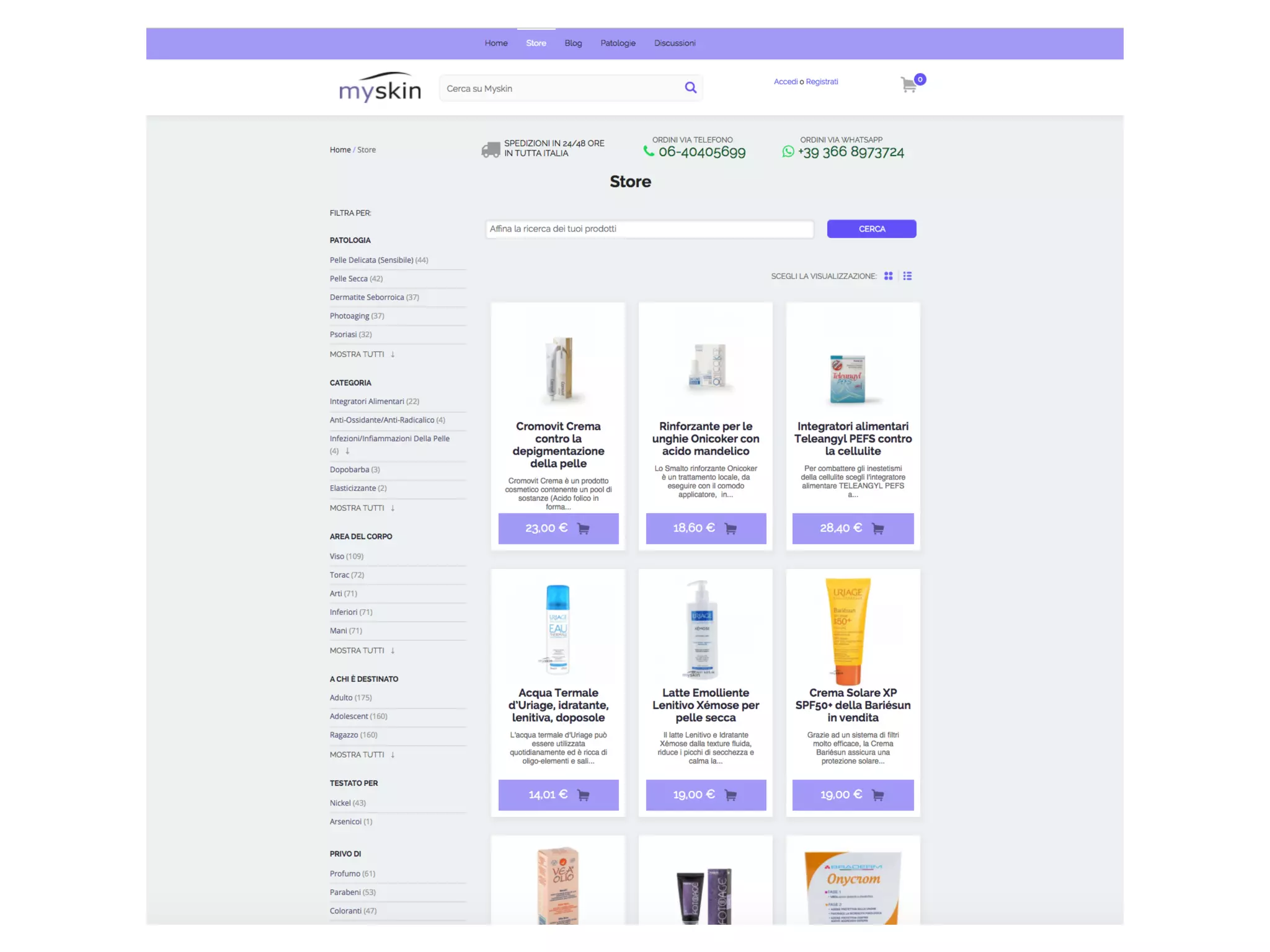Open the shopping cart icon
This screenshot has height=952, width=1270.
pos(909,84)
